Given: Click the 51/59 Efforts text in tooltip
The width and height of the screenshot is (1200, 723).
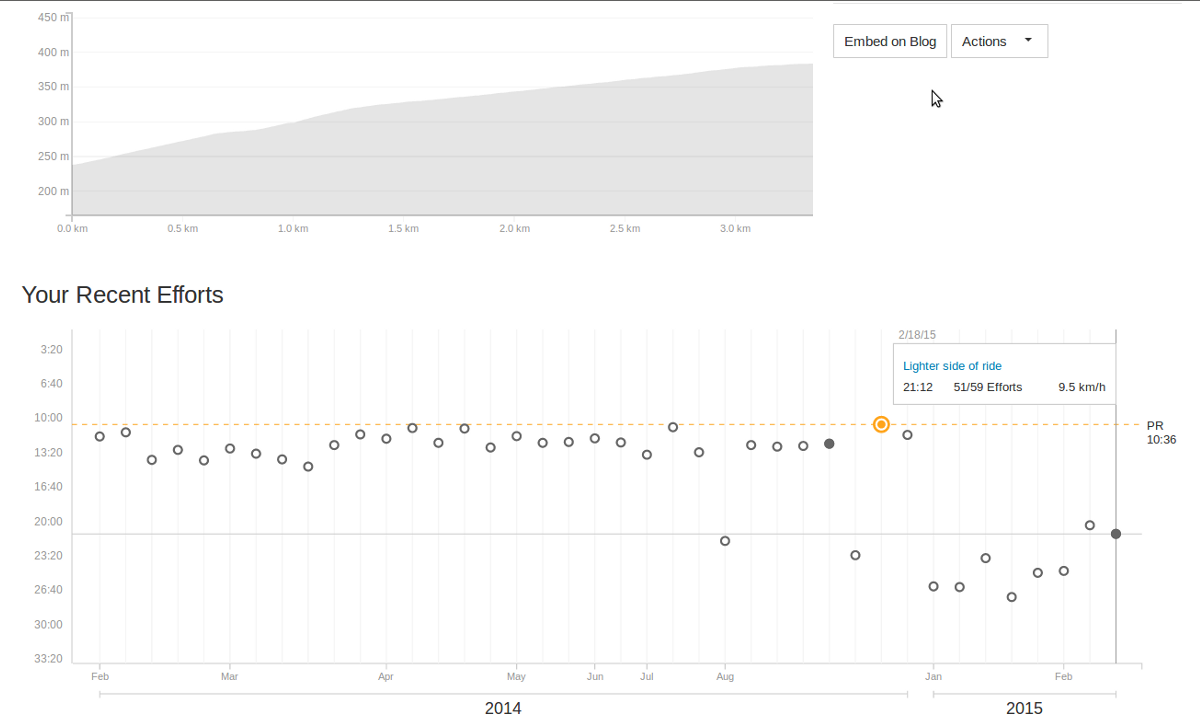Looking at the screenshot, I should click(x=988, y=387).
